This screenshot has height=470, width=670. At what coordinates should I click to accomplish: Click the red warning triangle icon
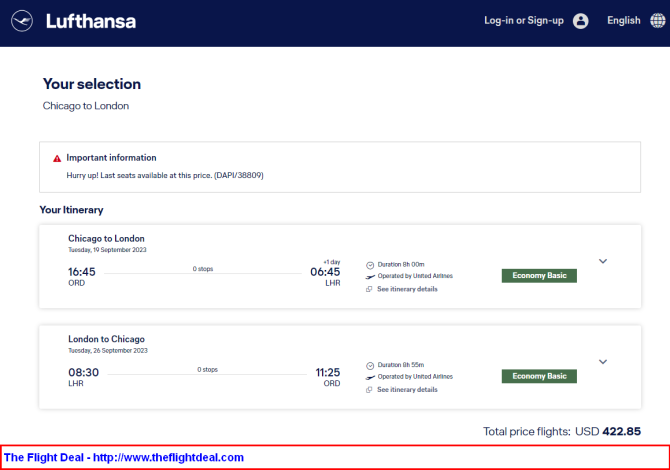[57, 159]
